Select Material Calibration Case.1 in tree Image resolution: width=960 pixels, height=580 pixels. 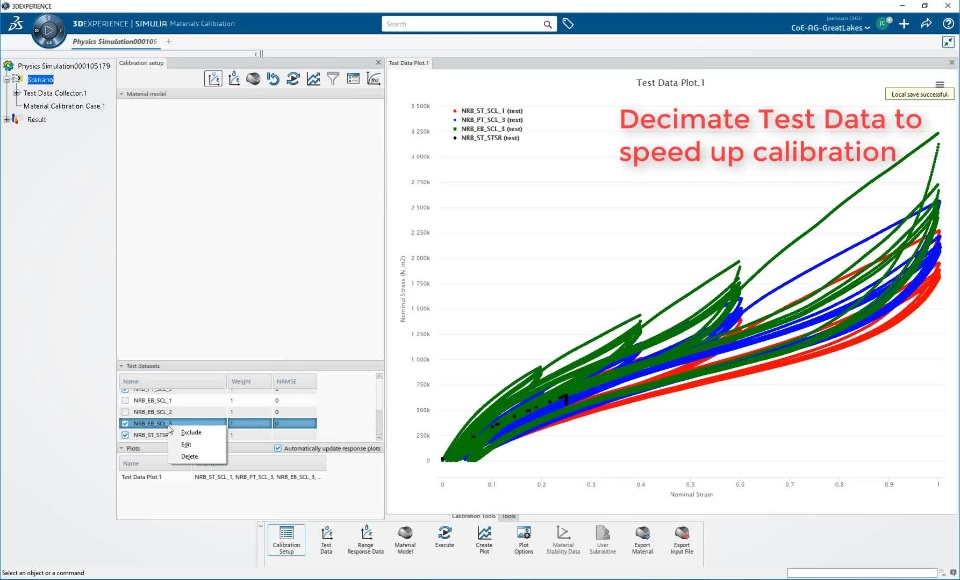point(64,106)
